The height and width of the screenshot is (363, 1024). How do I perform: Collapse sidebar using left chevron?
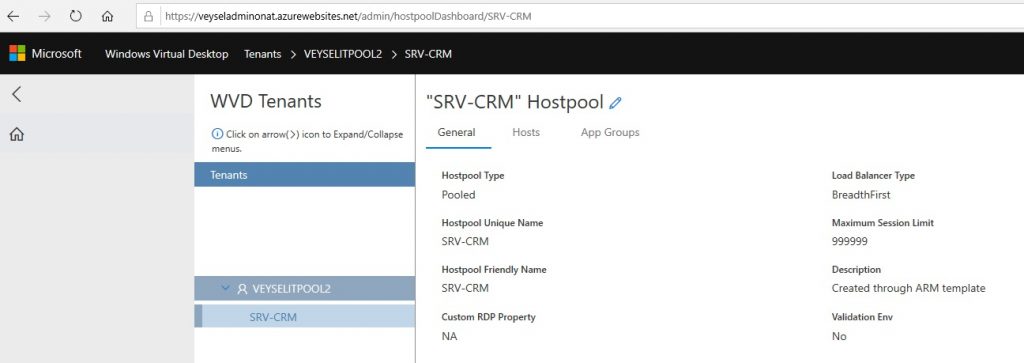[x=17, y=94]
